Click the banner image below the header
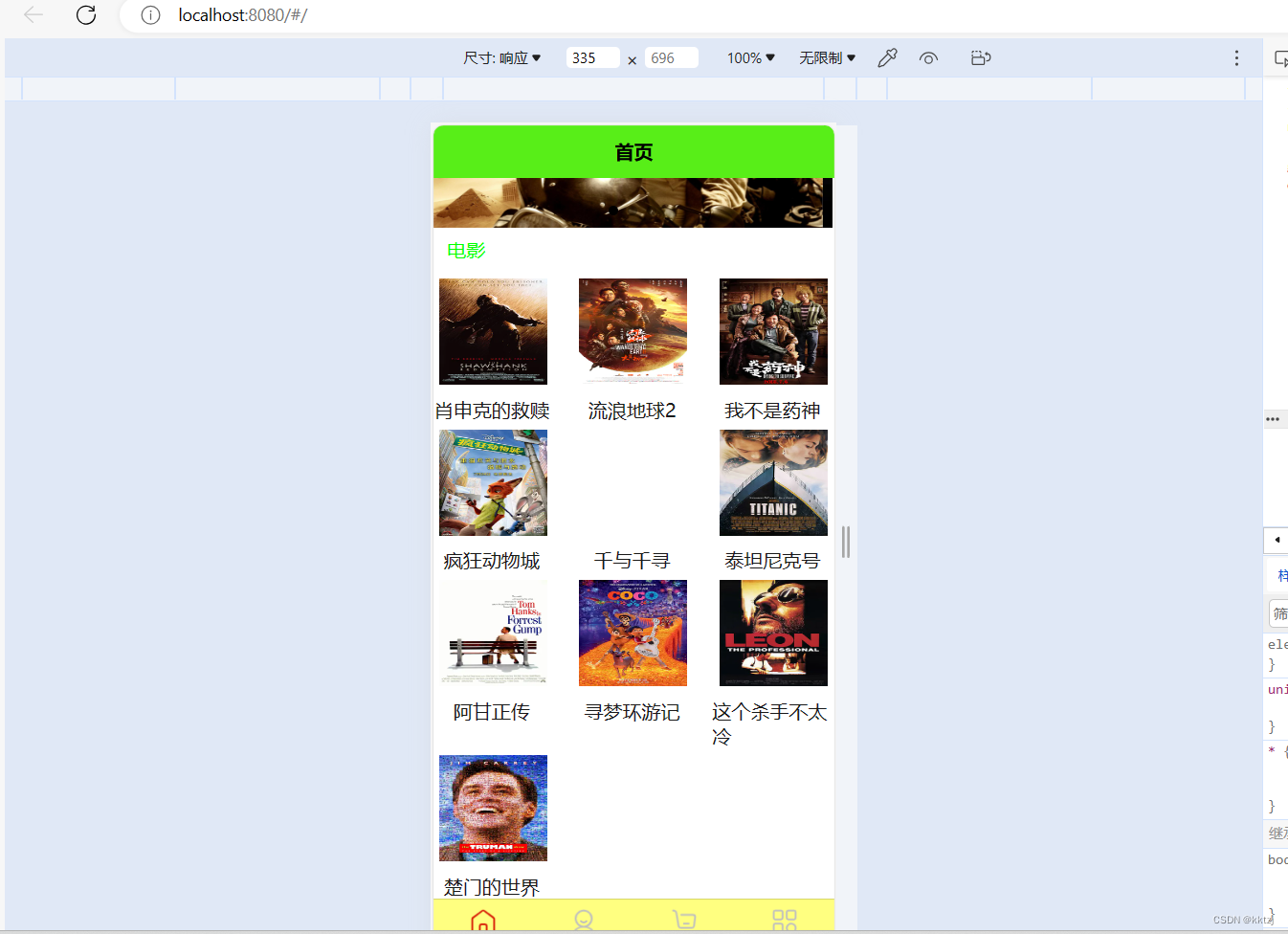 click(x=633, y=203)
